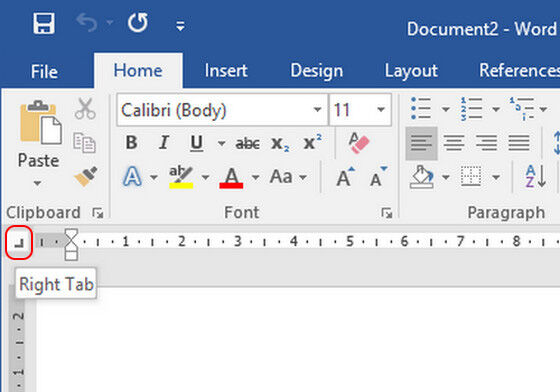Open the Font dialog launcher
The height and width of the screenshot is (392, 560).
pyautogui.click(x=386, y=213)
